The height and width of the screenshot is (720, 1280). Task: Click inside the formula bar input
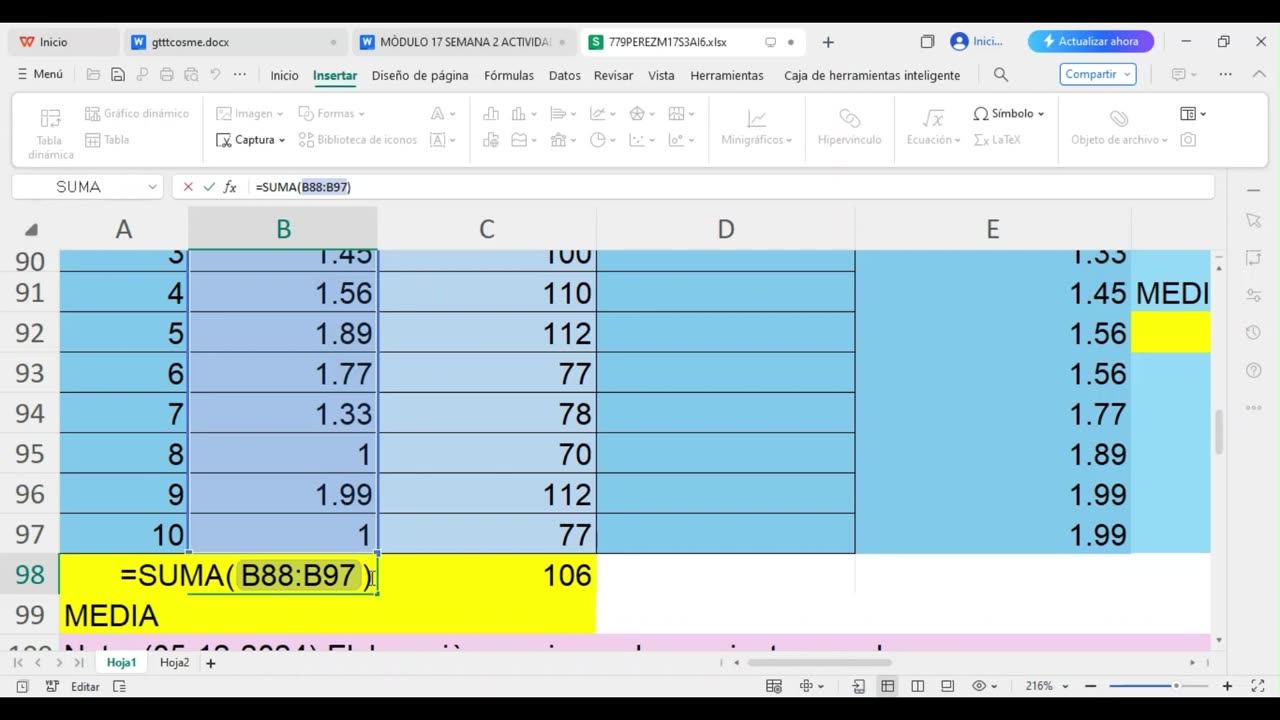coord(730,187)
